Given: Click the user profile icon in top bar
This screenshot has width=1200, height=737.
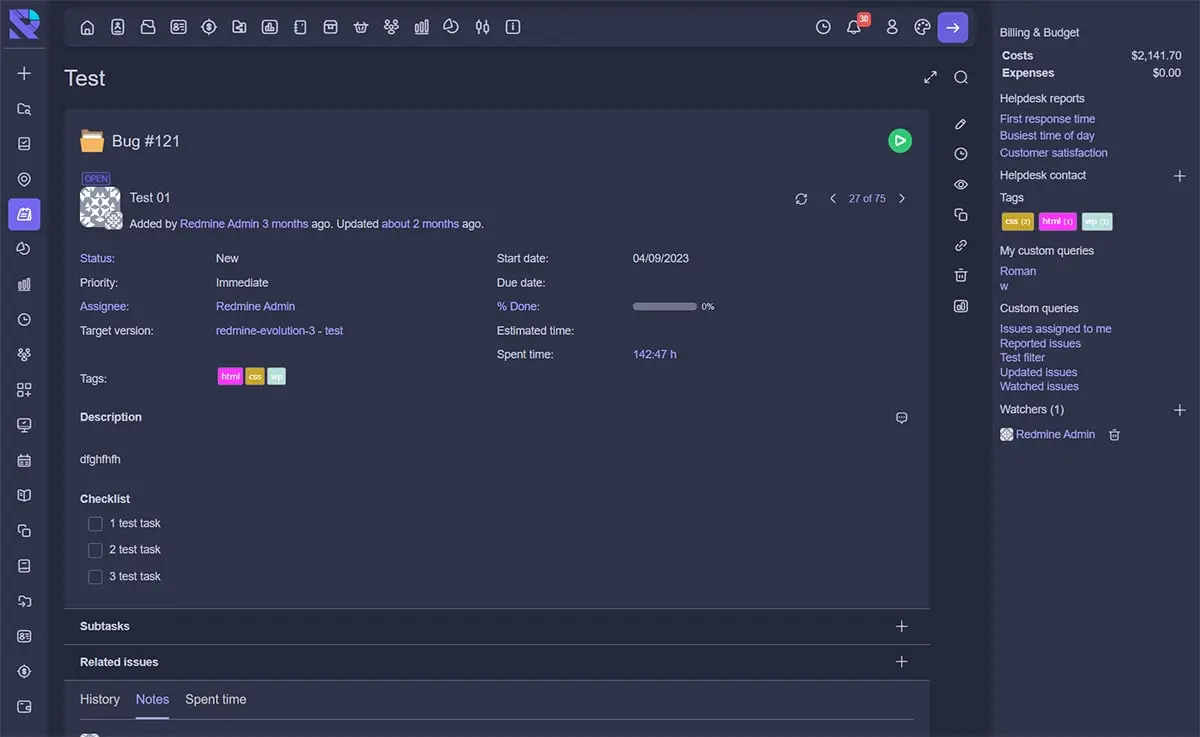Looking at the screenshot, I should (x=892, y=27).
